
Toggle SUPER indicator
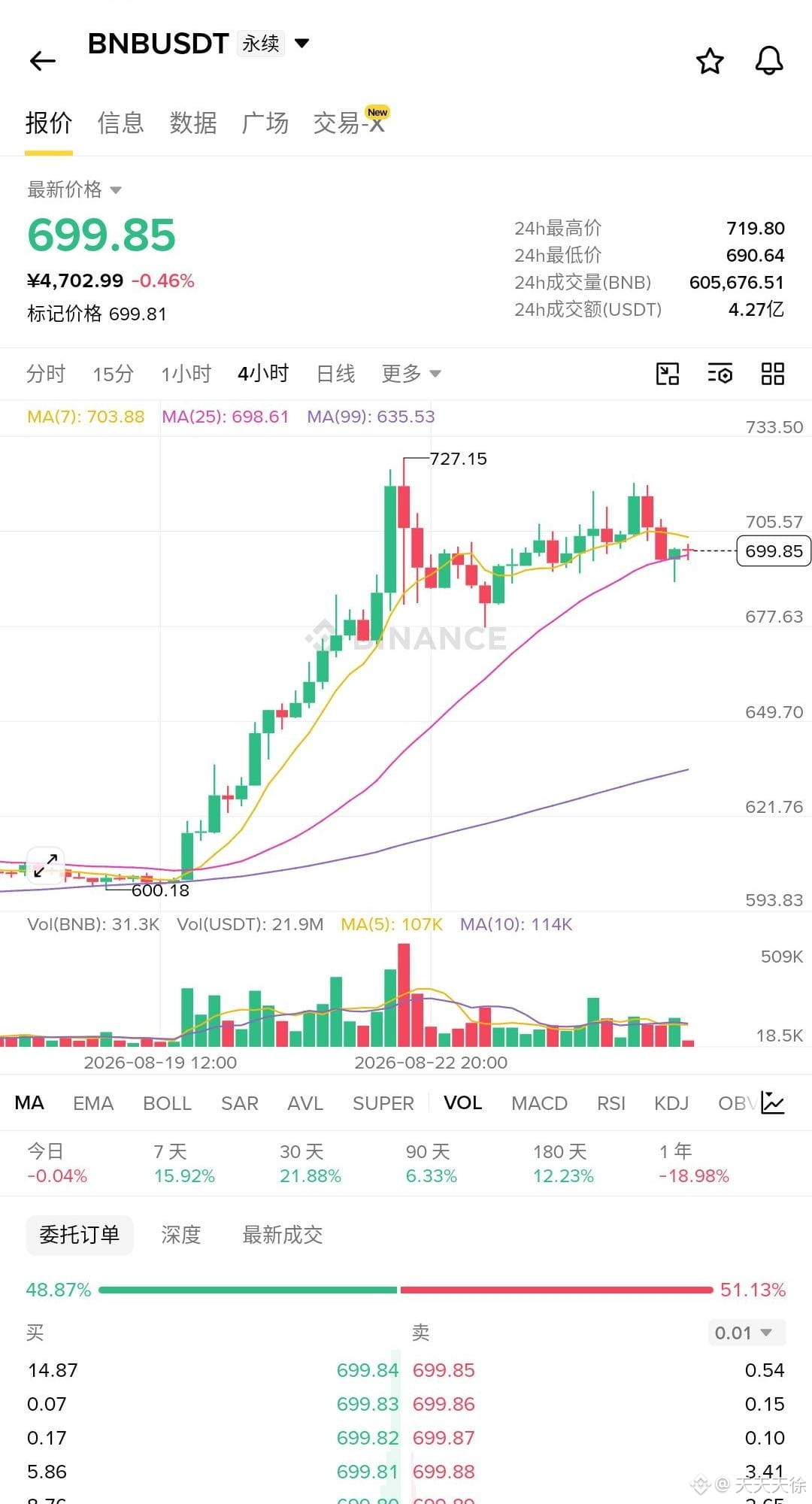pyautogui.click(x=383, y=1103)
